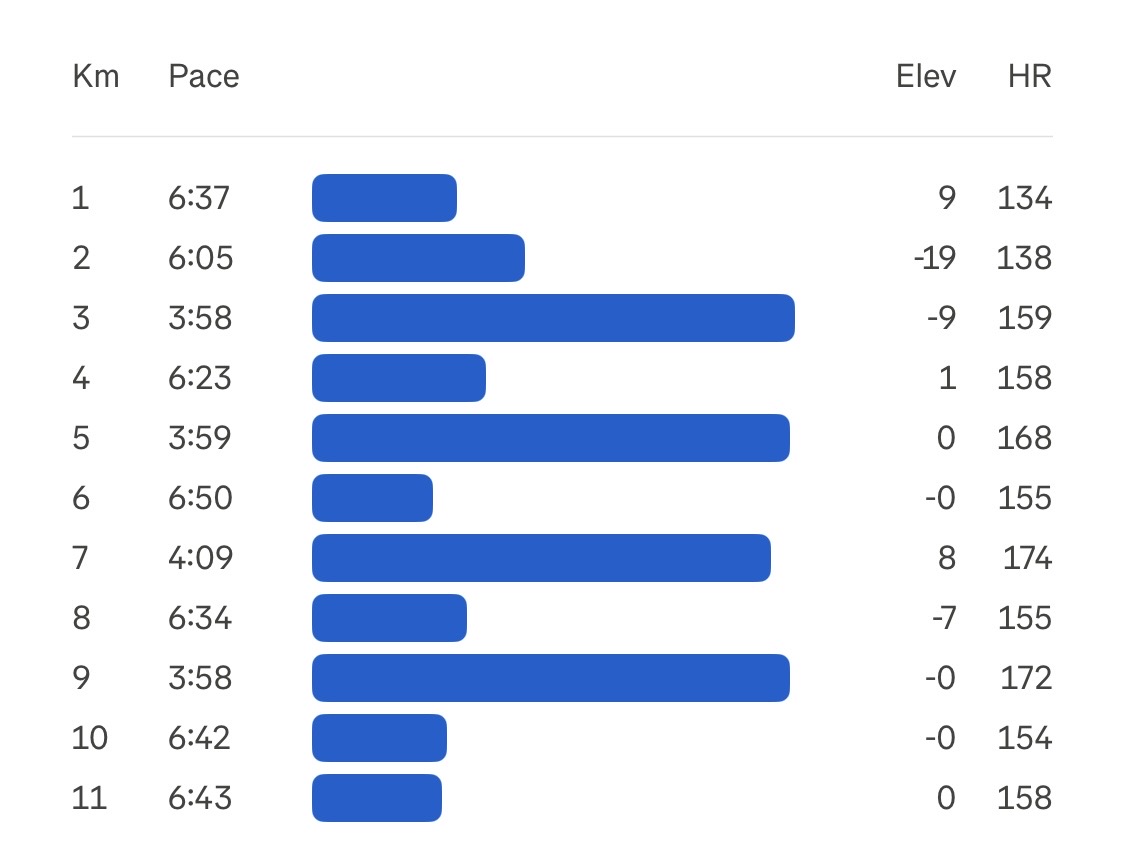Select the kilometer 4 pace bar
Screen dimensions: 1124x863
point(399,378)
